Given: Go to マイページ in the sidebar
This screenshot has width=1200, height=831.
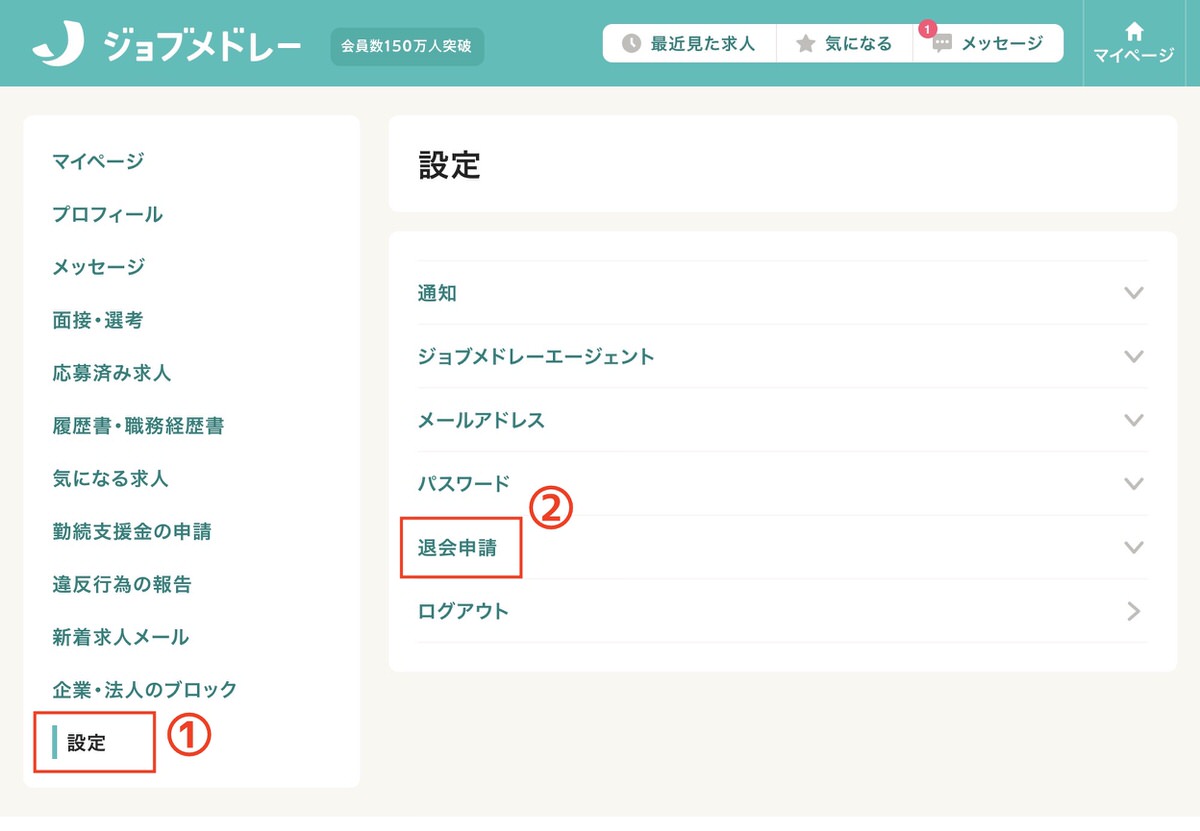Looking at the screenshot, I should (98, 161).
